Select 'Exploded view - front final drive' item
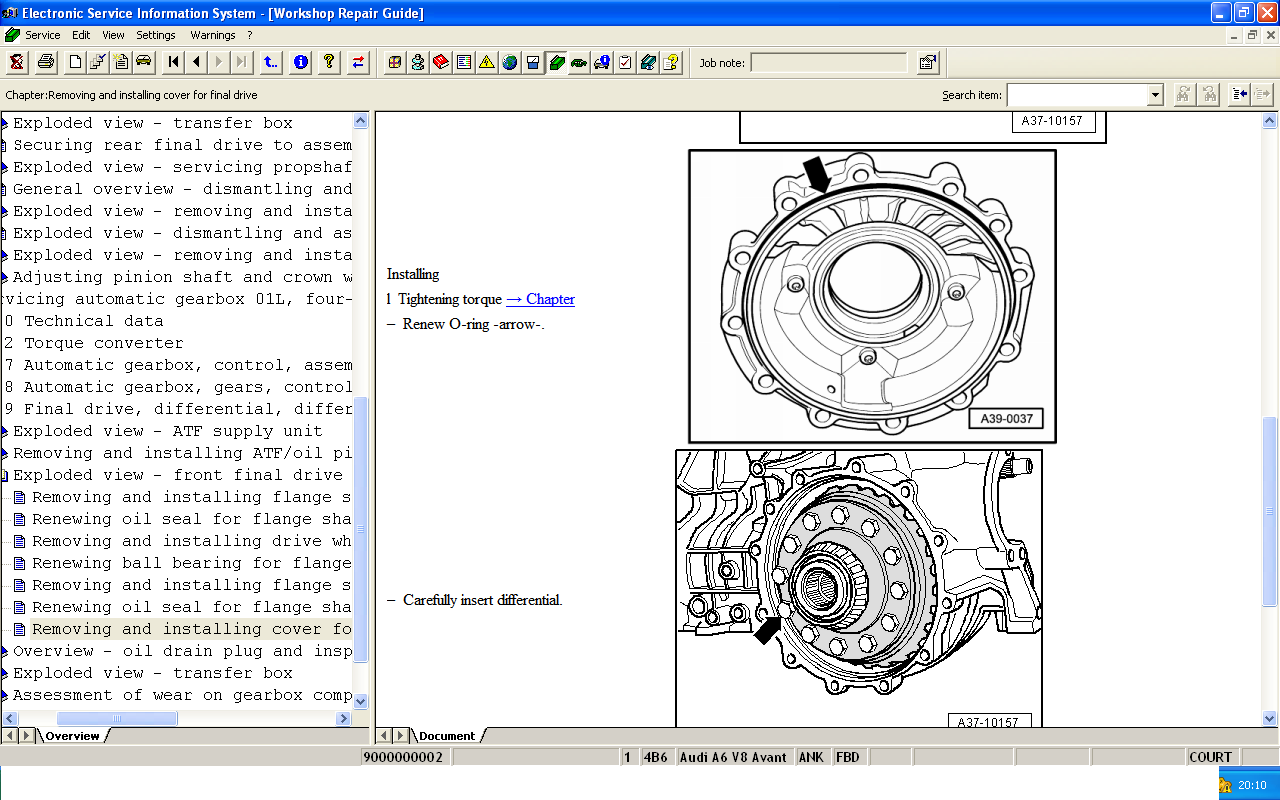This screenshot has width=1280, height=800. [x=177, y=475]
